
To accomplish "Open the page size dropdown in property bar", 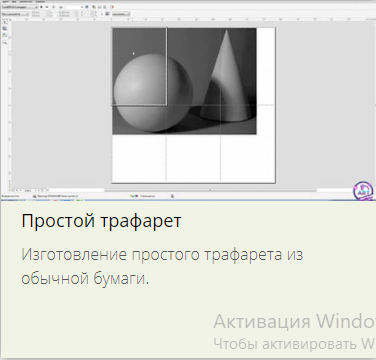I will coord(15,14).
